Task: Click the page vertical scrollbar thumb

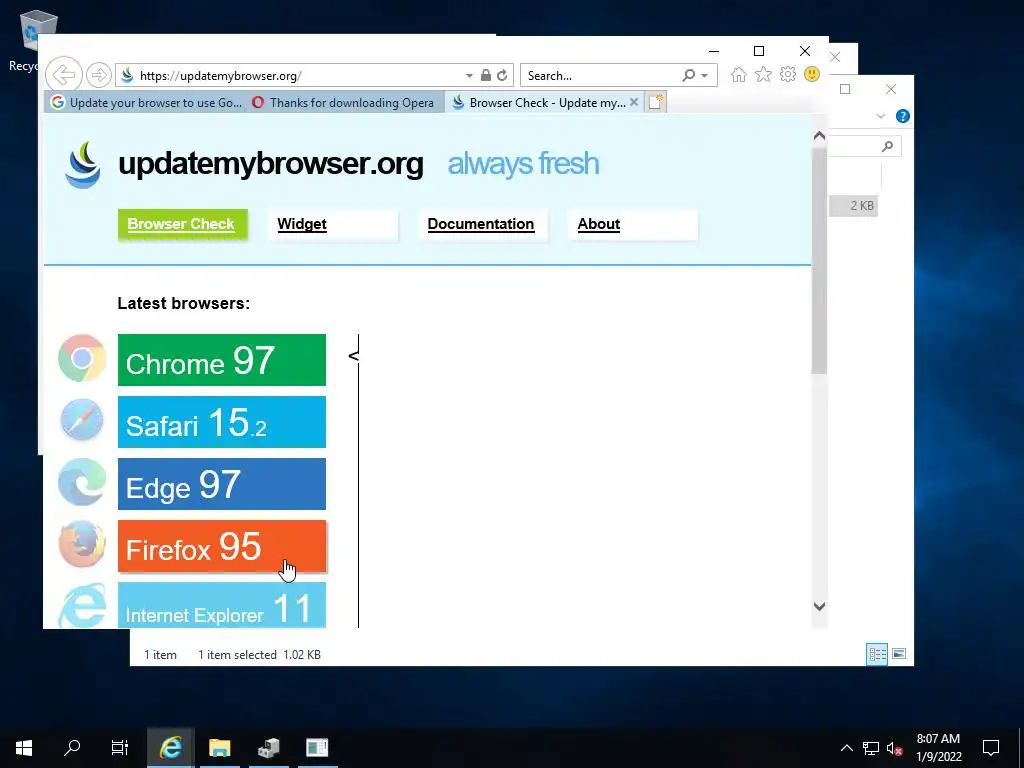Action: tap(819, 261)
